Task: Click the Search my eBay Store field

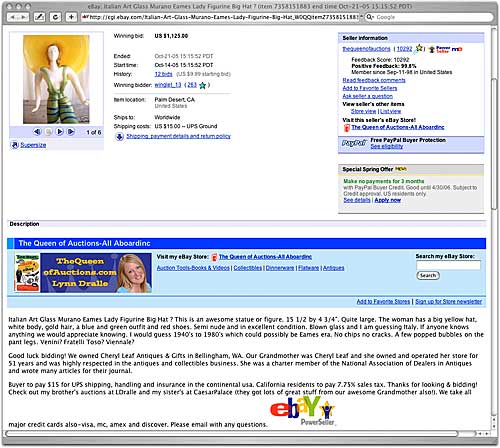Action: click(448, 265)
